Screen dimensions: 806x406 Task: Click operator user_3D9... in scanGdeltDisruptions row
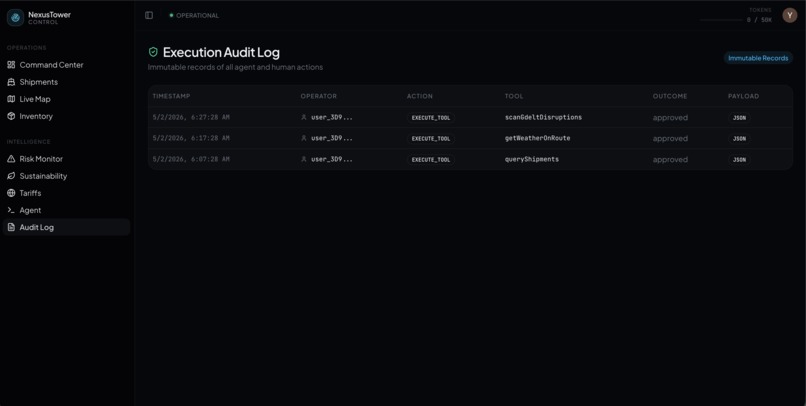pos(332,117)
